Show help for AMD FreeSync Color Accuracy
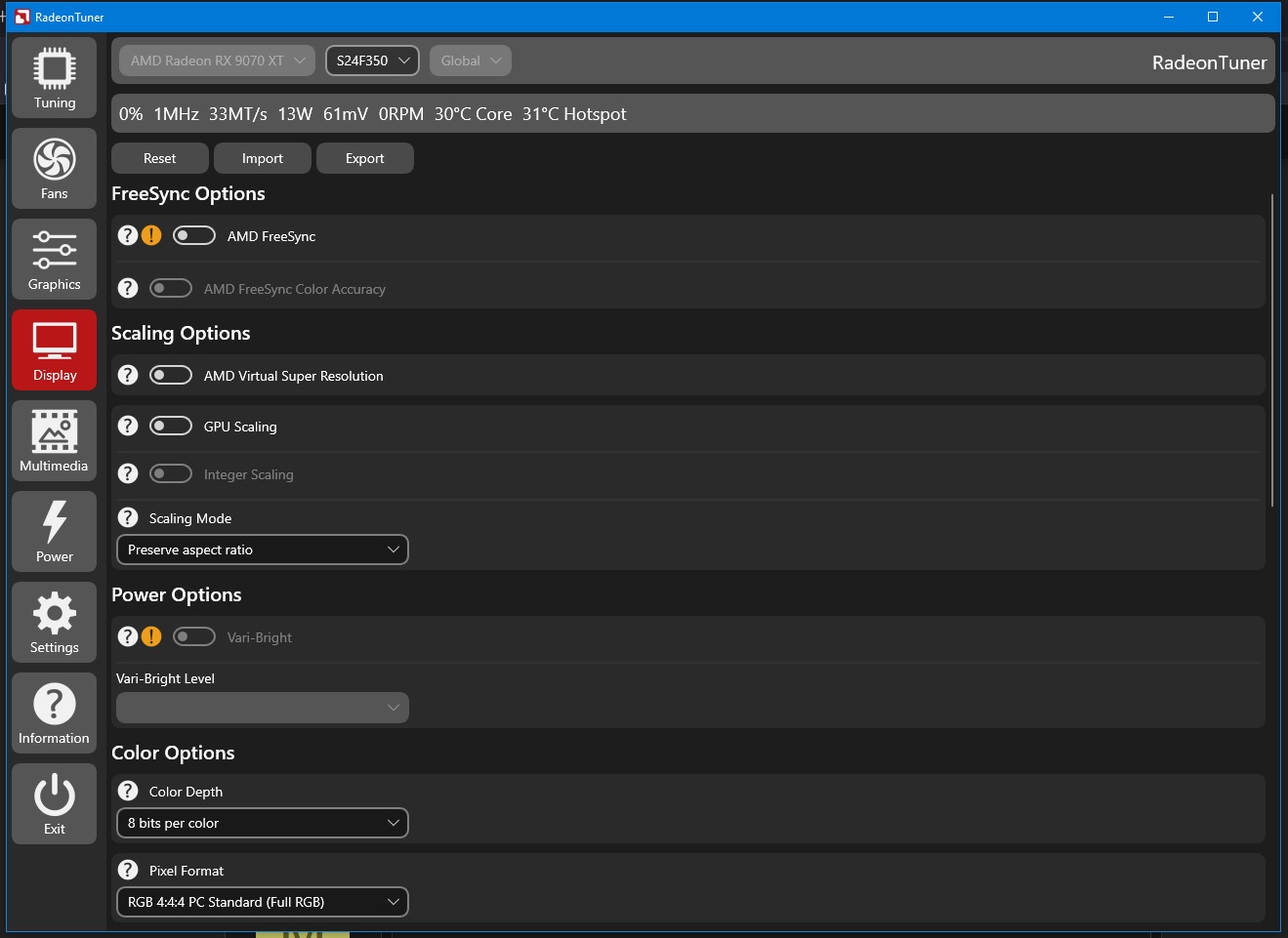Viewport: 1288px width, 938px height. pos(128,288)
